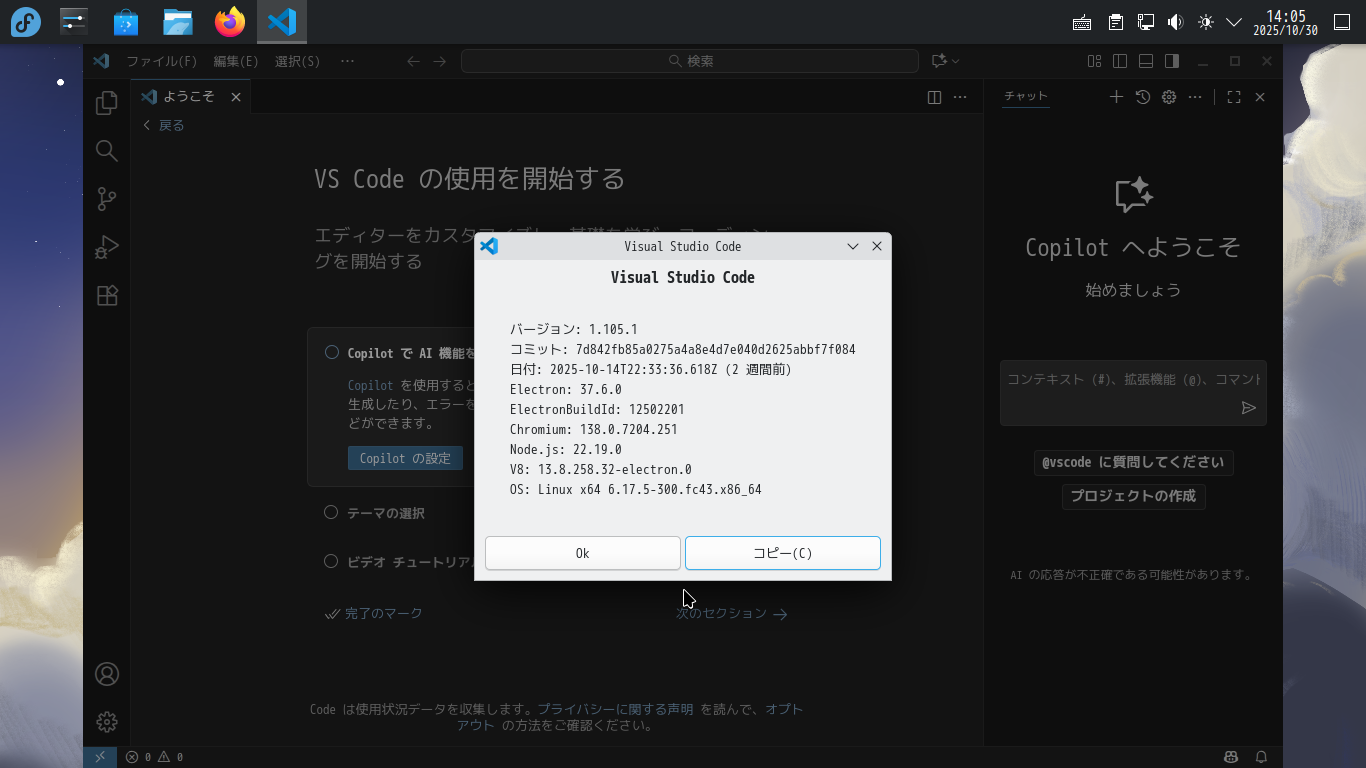
Task: Select the テーマの選択 step circle
Action: 331,512
